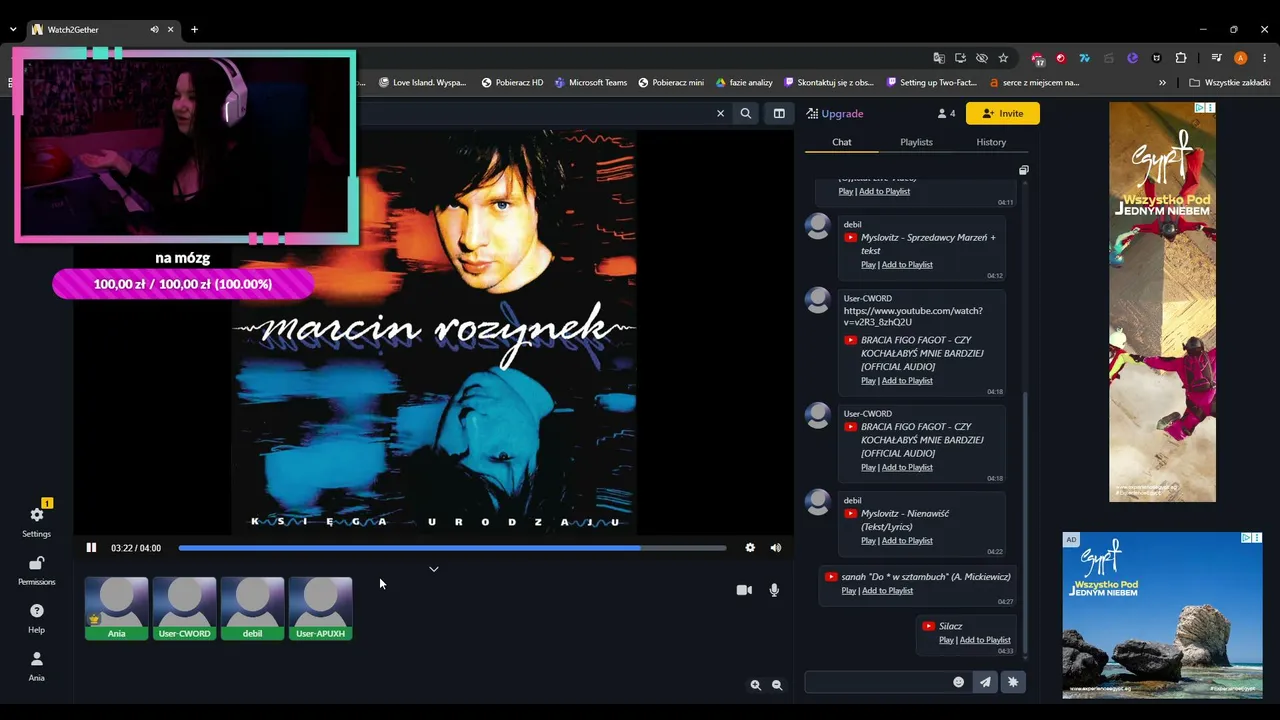Close the Watch2Gether browser tab
Viewport: 1280px width, 720px height.
(x=171, y=30)
